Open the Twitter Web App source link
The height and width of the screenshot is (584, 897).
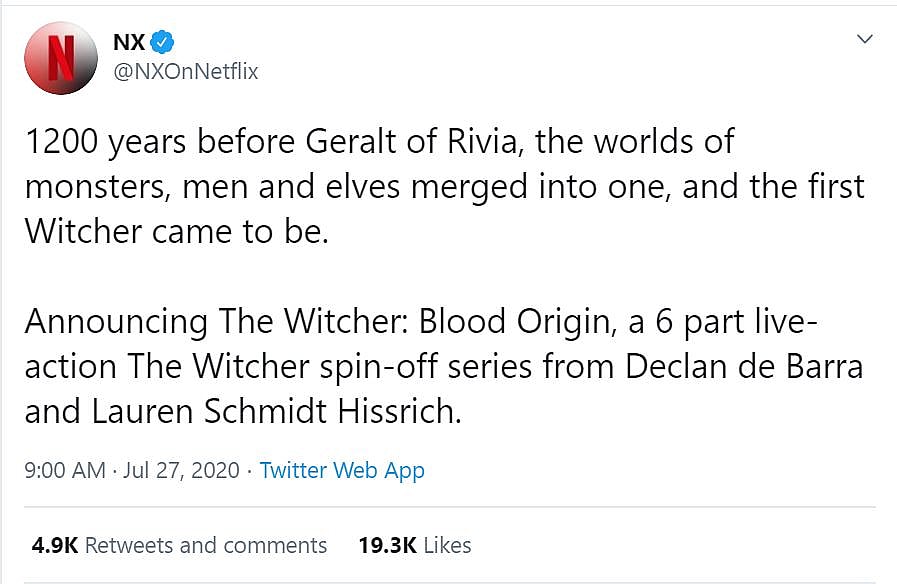(342, 470)
